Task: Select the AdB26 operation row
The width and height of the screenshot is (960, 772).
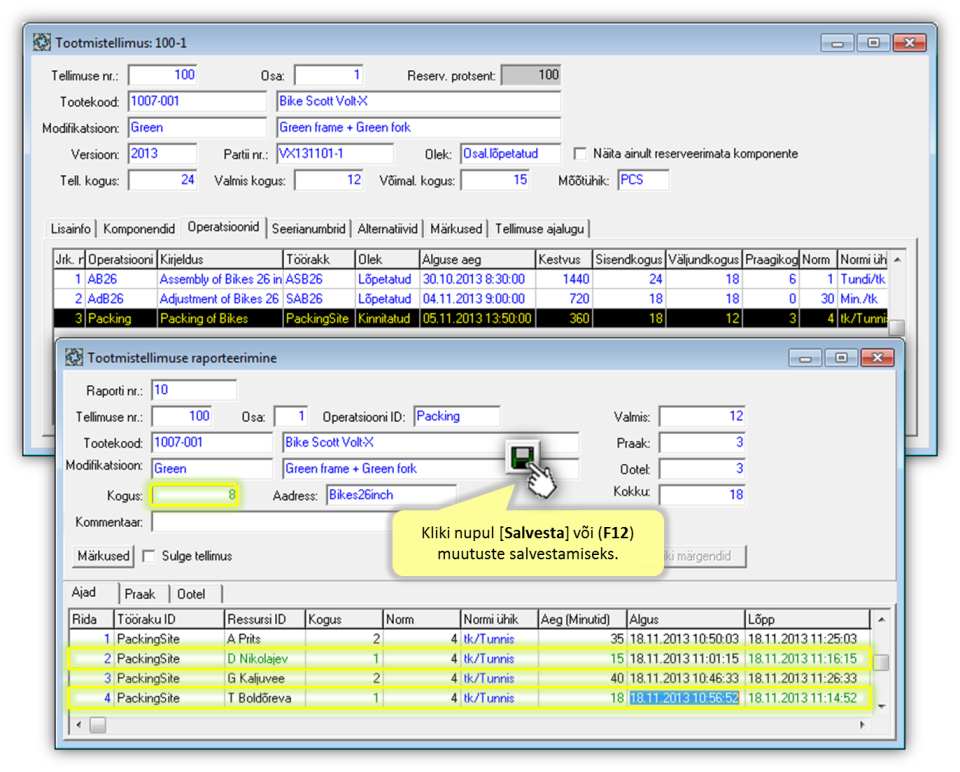Action: (x=470, y=299)
